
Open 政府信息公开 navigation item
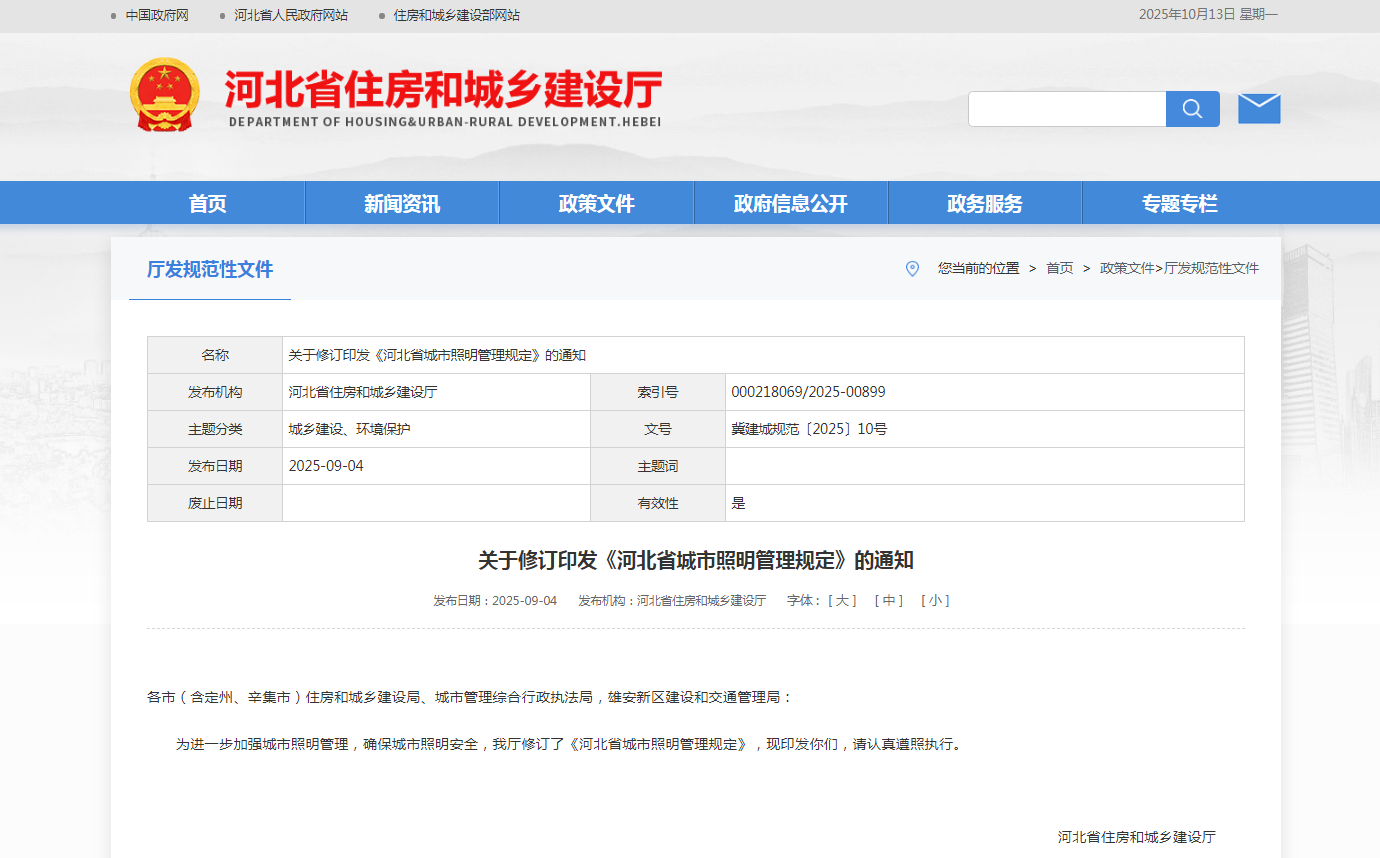790,204
